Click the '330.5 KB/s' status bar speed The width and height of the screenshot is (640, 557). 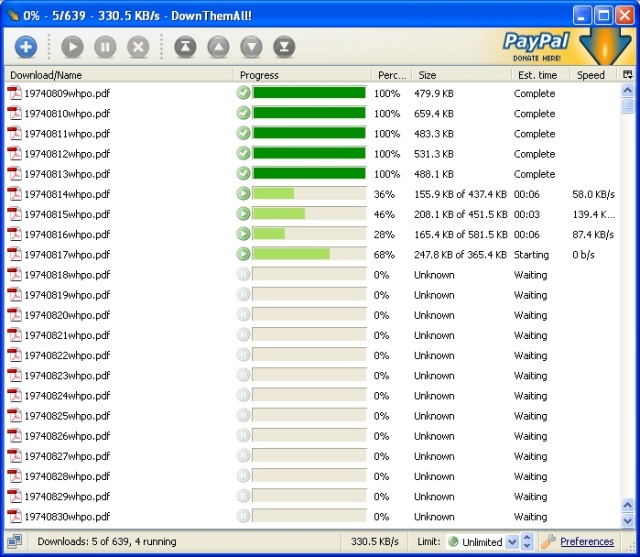[x=375, y=541]
